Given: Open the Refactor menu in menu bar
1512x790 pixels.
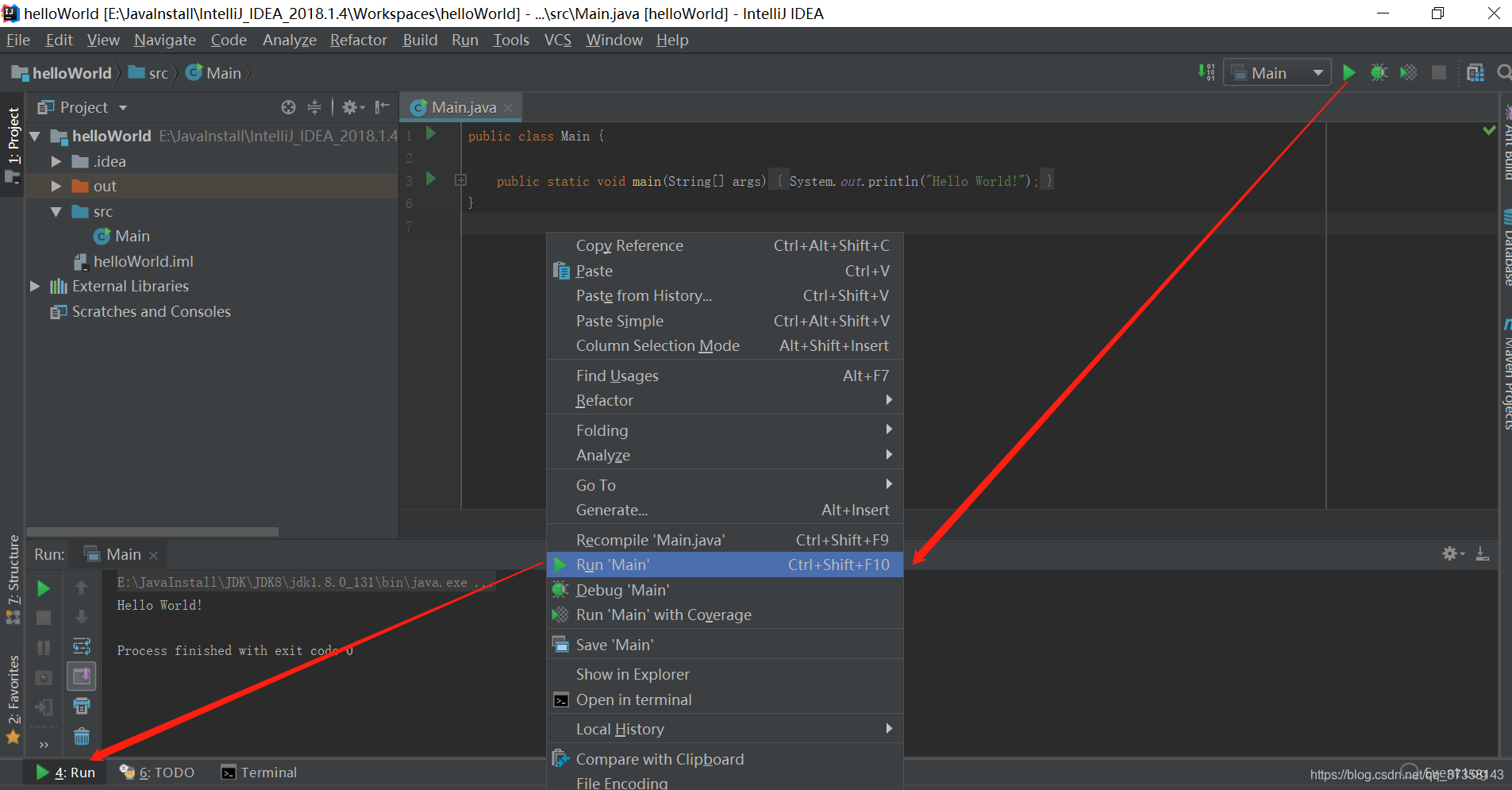Looking at the screenshot, I should click(x=359, y=40).
